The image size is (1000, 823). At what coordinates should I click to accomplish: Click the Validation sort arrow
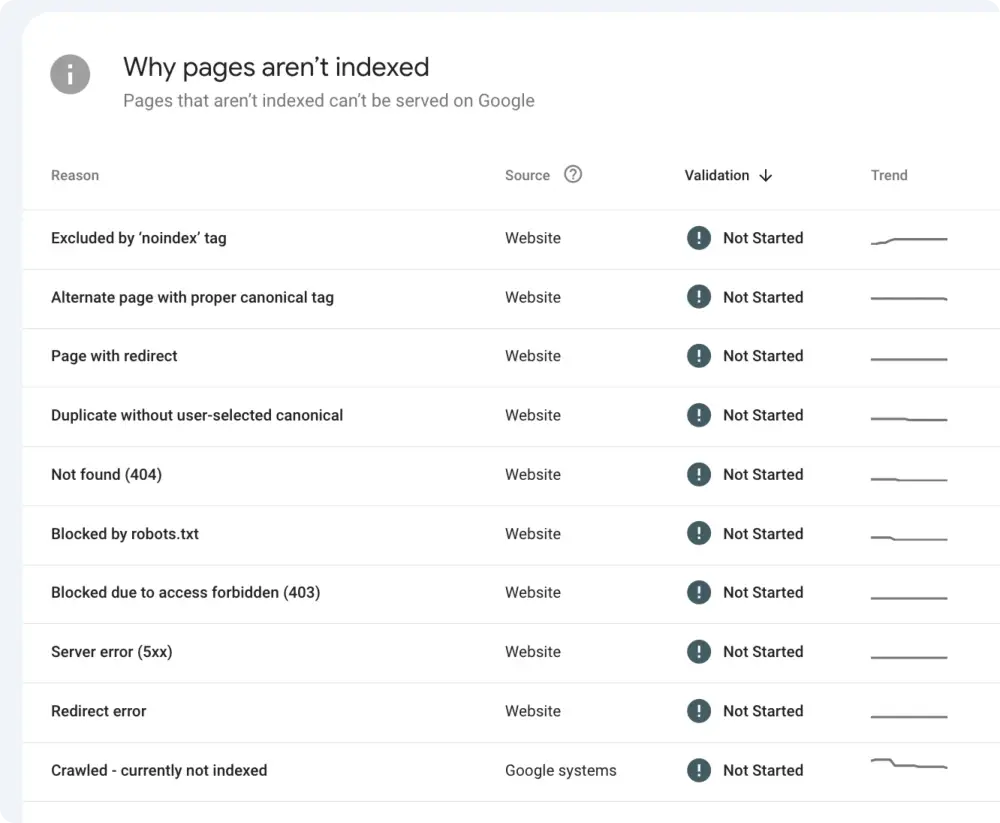765,175
